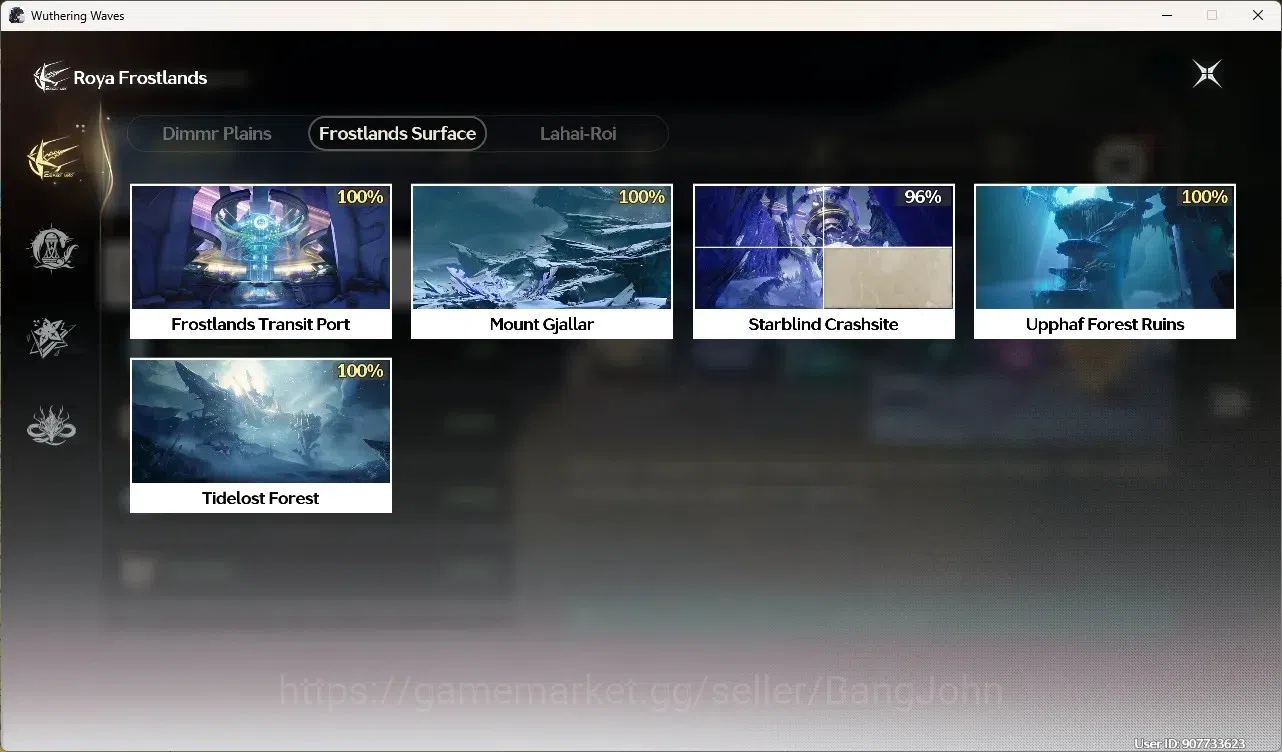Click the Tidelost Forest label

(x=261, y=498)
